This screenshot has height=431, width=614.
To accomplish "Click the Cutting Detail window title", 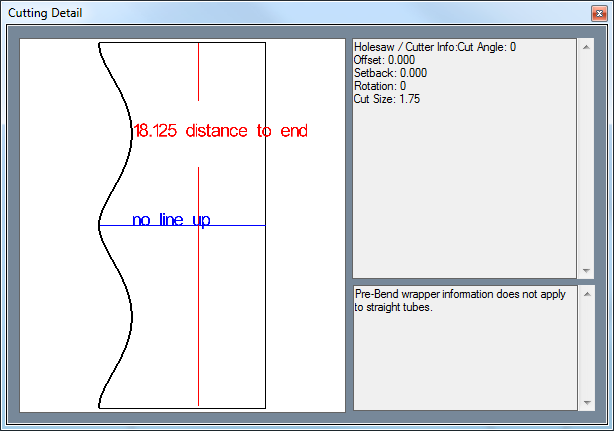I will (45, 13).
